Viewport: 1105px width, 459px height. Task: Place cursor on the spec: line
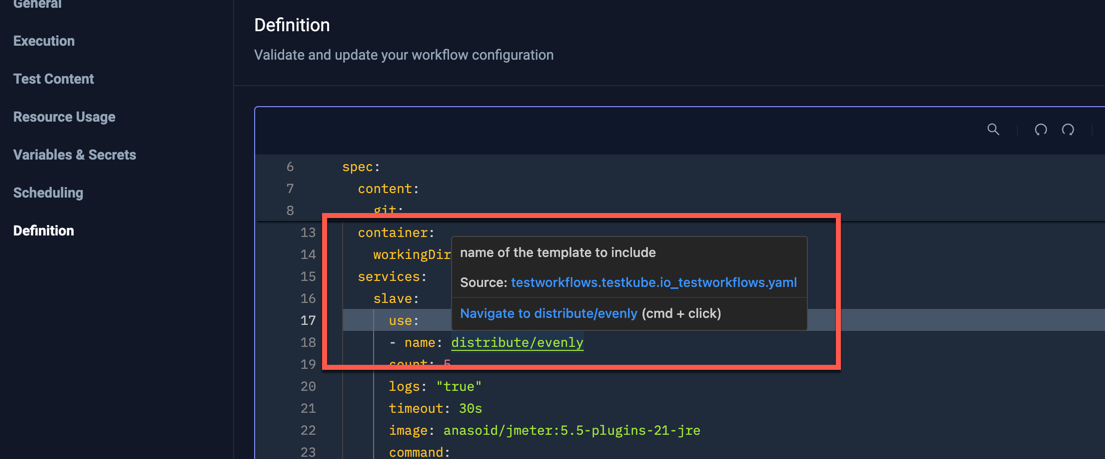pyautogui.click(x=361, y=167)
